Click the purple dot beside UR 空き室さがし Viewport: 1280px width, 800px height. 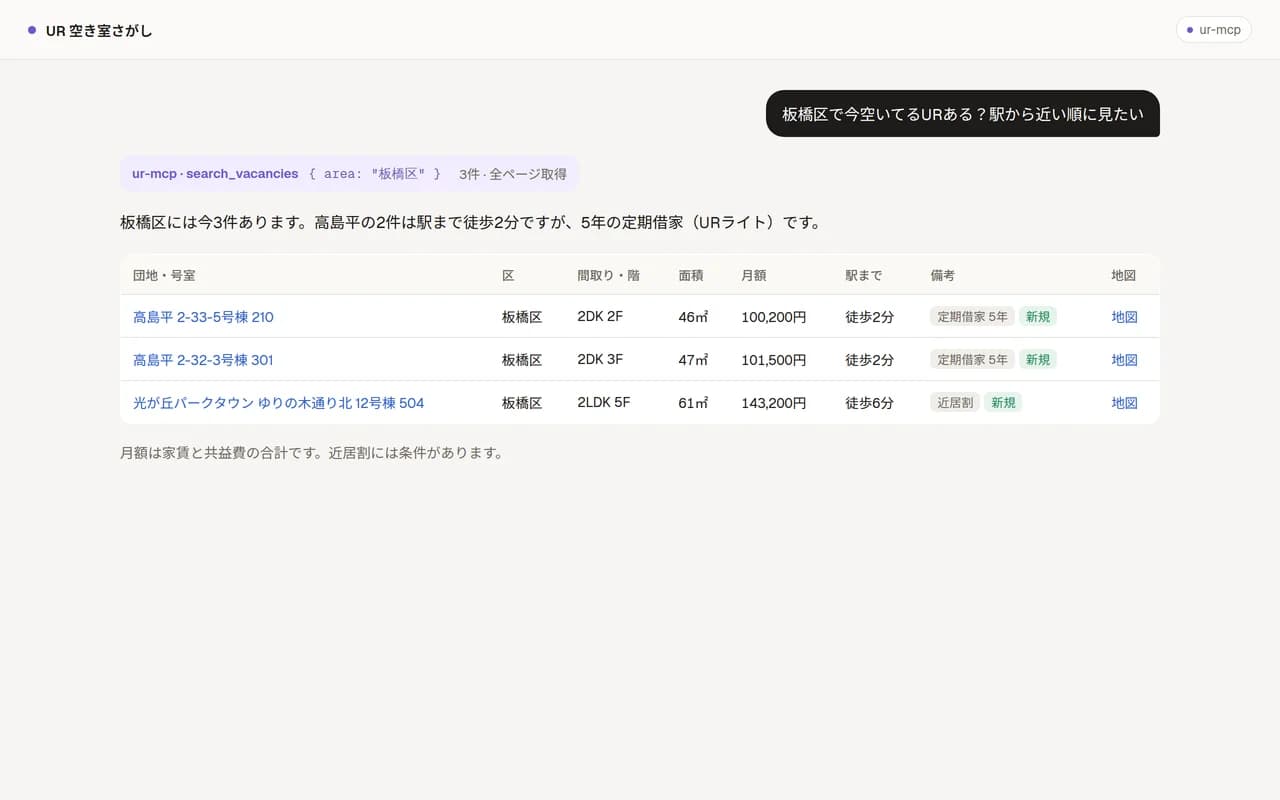[x=32, y=30]
